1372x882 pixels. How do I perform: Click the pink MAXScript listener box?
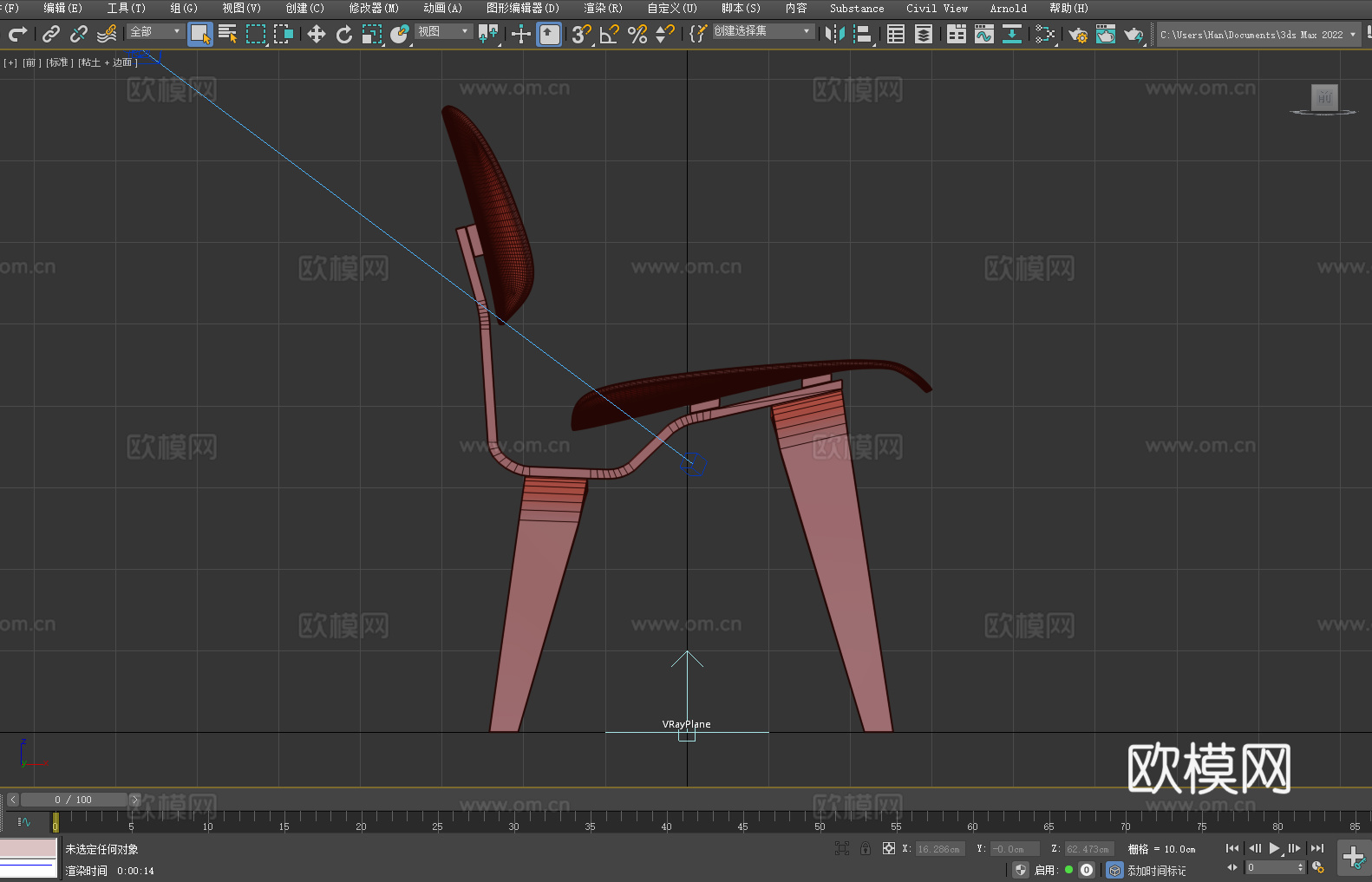pyautogui.click(x=29, y=848)
